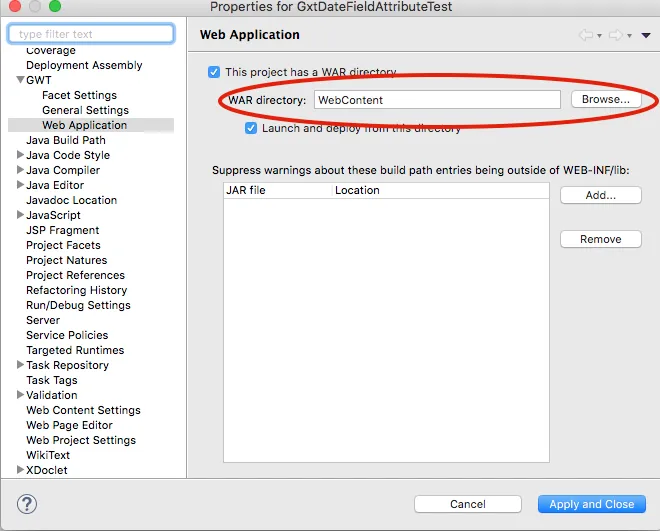Expand the Validation node
Screen dimensions: 660x531
point(20,395)
